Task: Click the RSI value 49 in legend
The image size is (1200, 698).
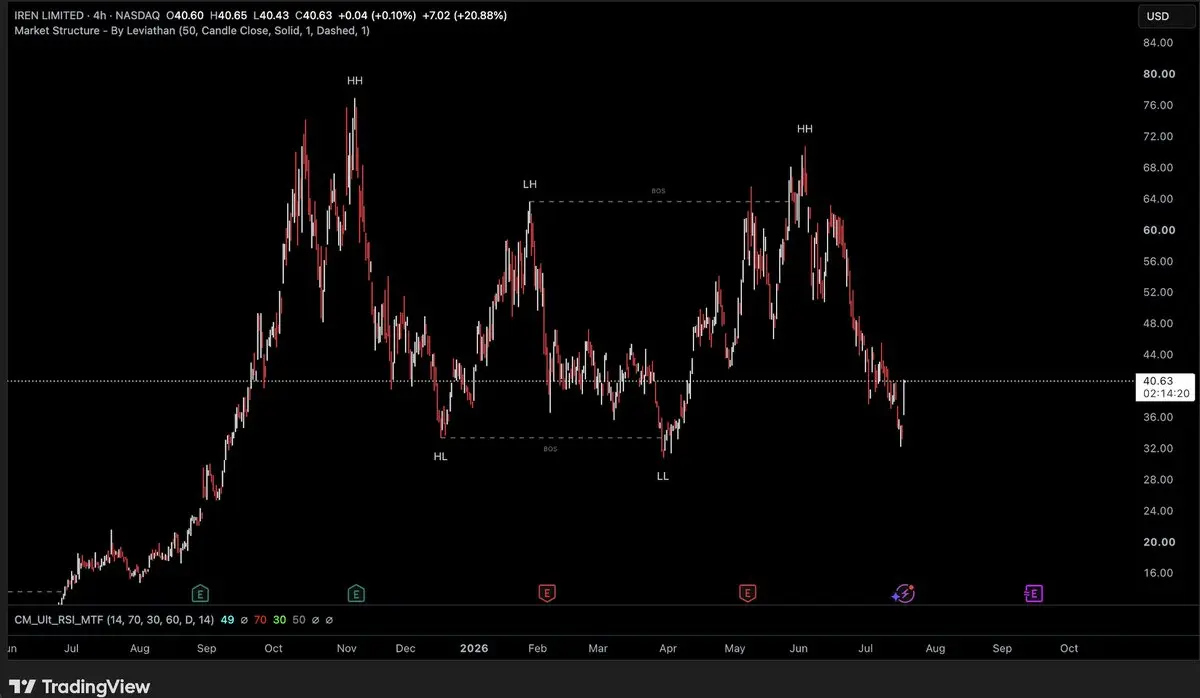Action: pyautogui.click(x=228, y=620)
